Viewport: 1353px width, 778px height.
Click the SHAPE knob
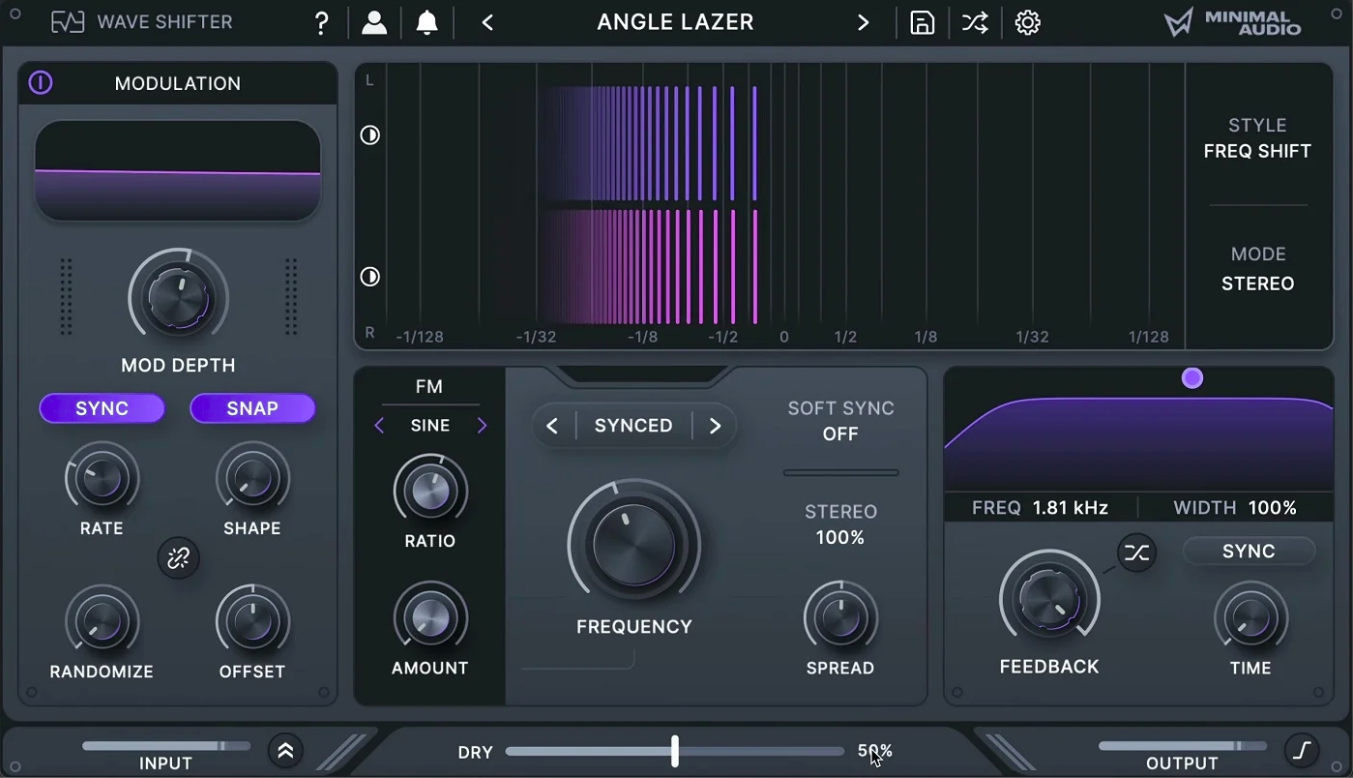[x=252, y=479]
